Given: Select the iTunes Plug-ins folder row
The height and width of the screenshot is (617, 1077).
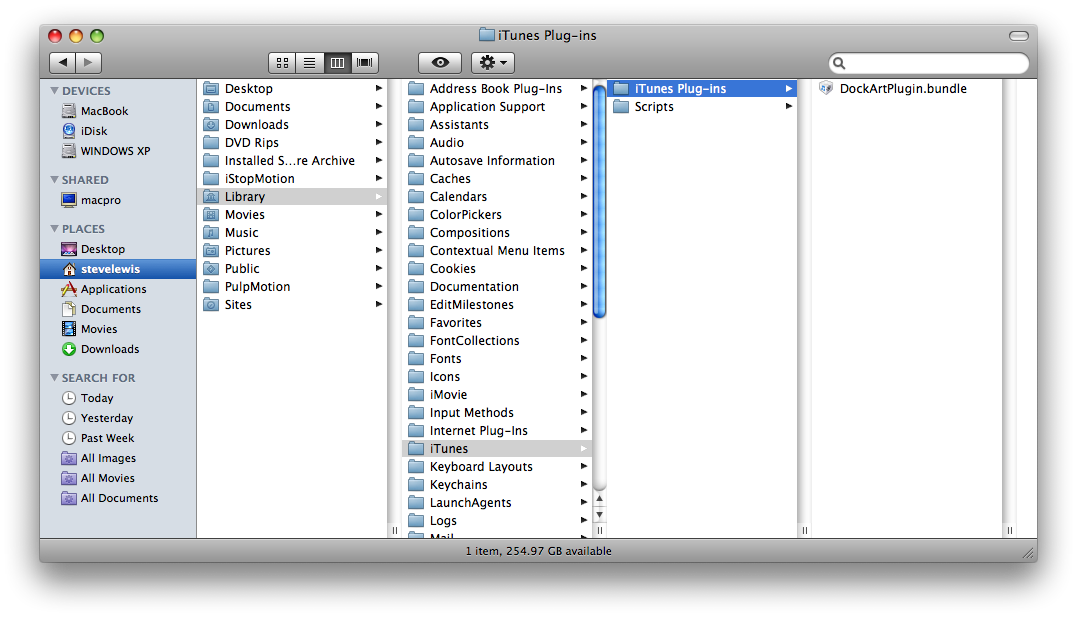Looking at the screenshot, I should click(x=702, y=89).
